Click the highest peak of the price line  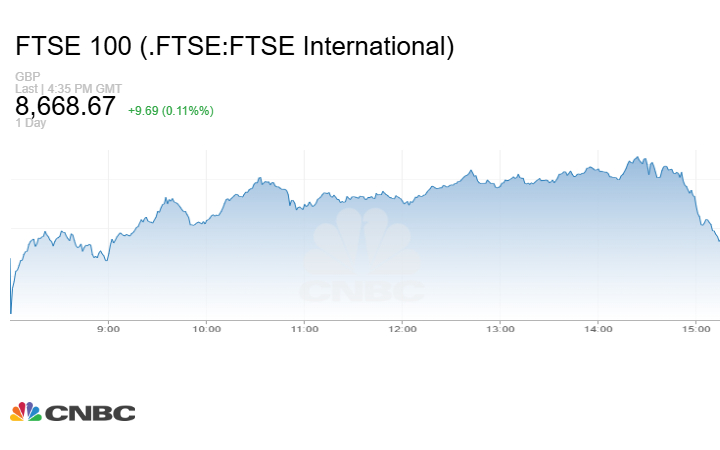pyautogui.click(x=636, y=157)
